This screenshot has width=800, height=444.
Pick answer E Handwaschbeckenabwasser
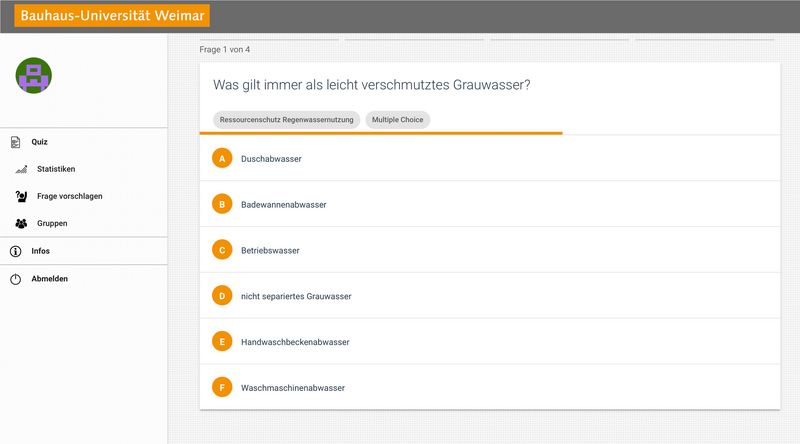[490, 341]
